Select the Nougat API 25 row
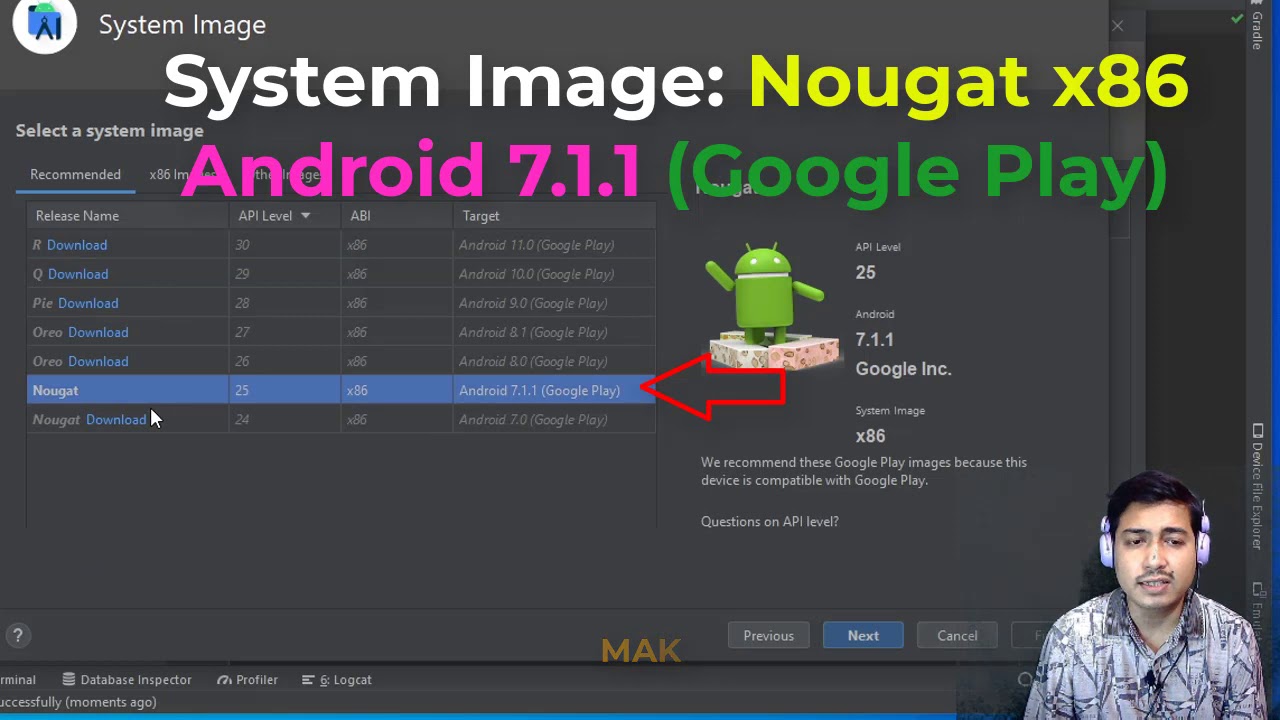Screen dimensions: 1280x720 [341, 390]
